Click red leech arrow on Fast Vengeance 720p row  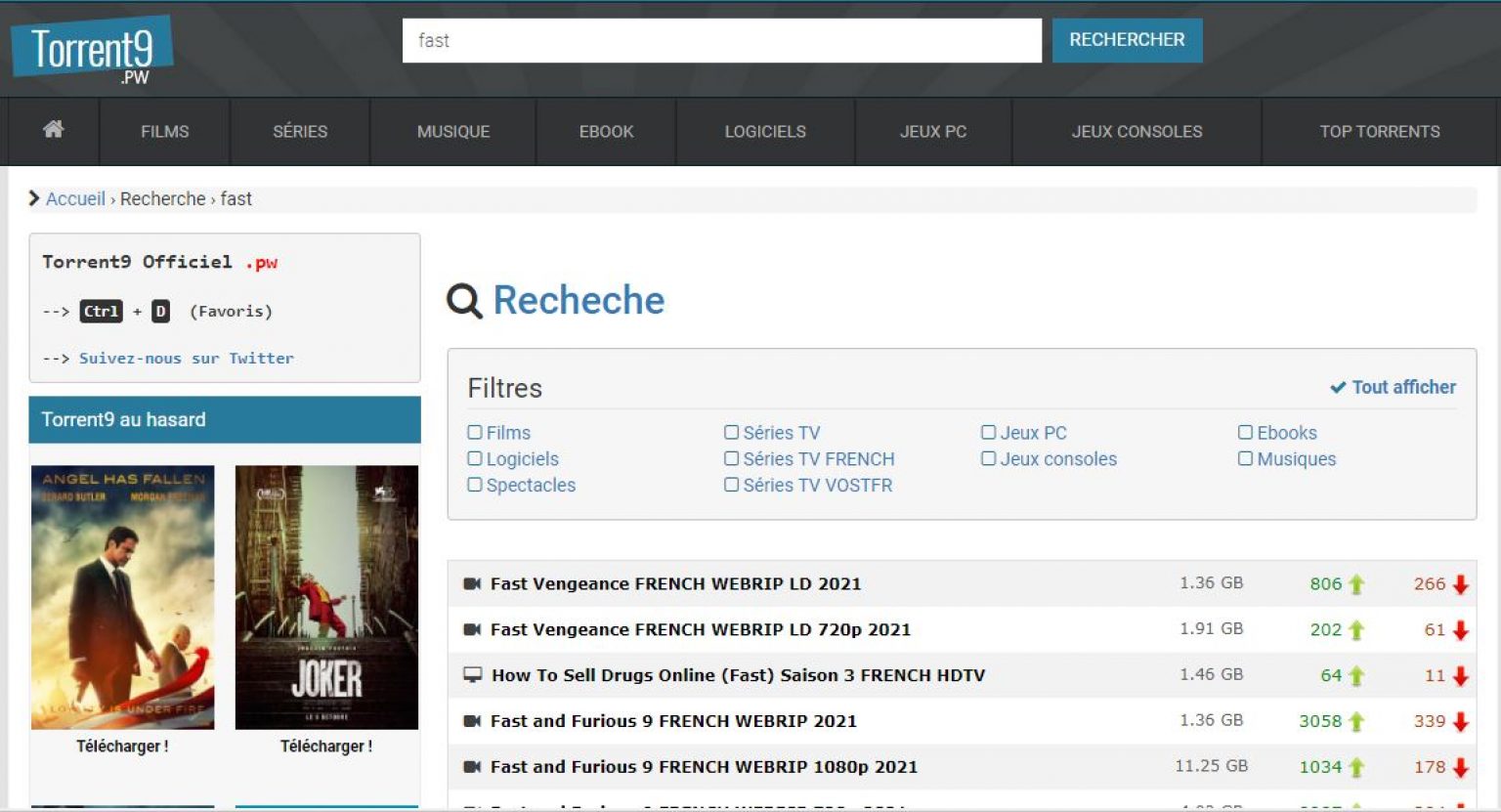coord(1461,631)
